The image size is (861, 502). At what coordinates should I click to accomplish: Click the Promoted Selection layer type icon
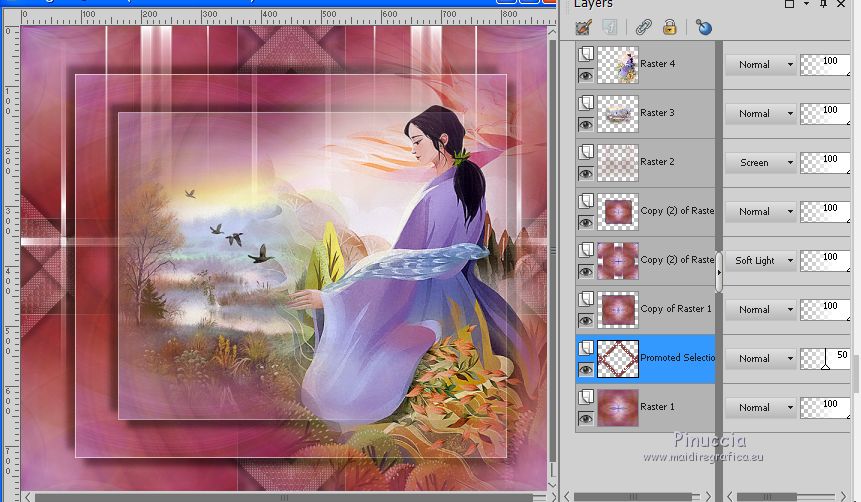[586, 348]
